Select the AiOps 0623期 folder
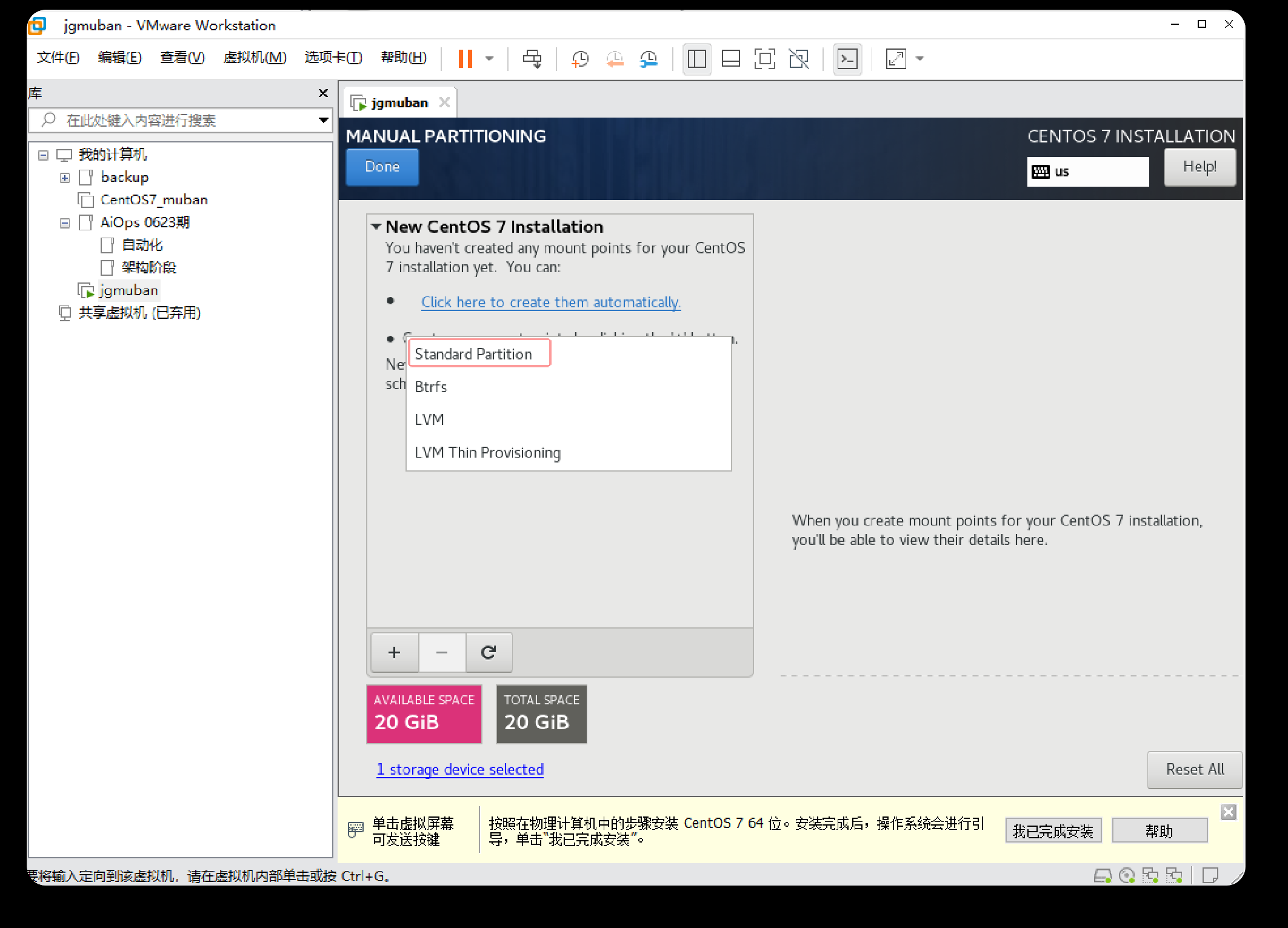Image resolution: width=1288 pixels, height=928 pixels. tap(145, 222)
